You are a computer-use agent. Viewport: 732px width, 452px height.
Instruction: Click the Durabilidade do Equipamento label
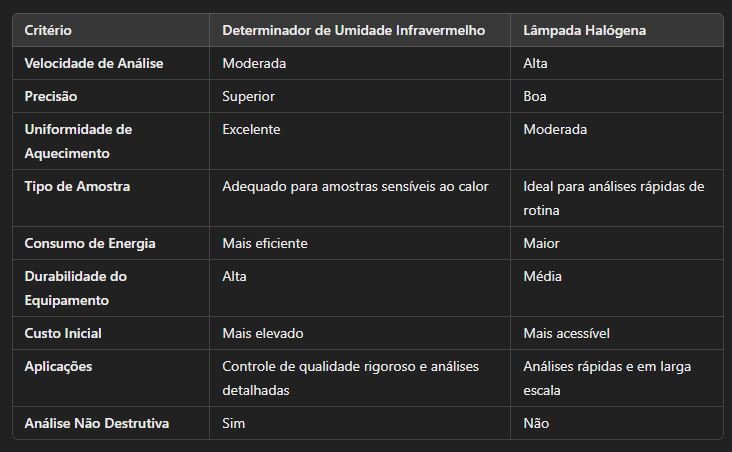pyautogui.click(x=76, y=288)
